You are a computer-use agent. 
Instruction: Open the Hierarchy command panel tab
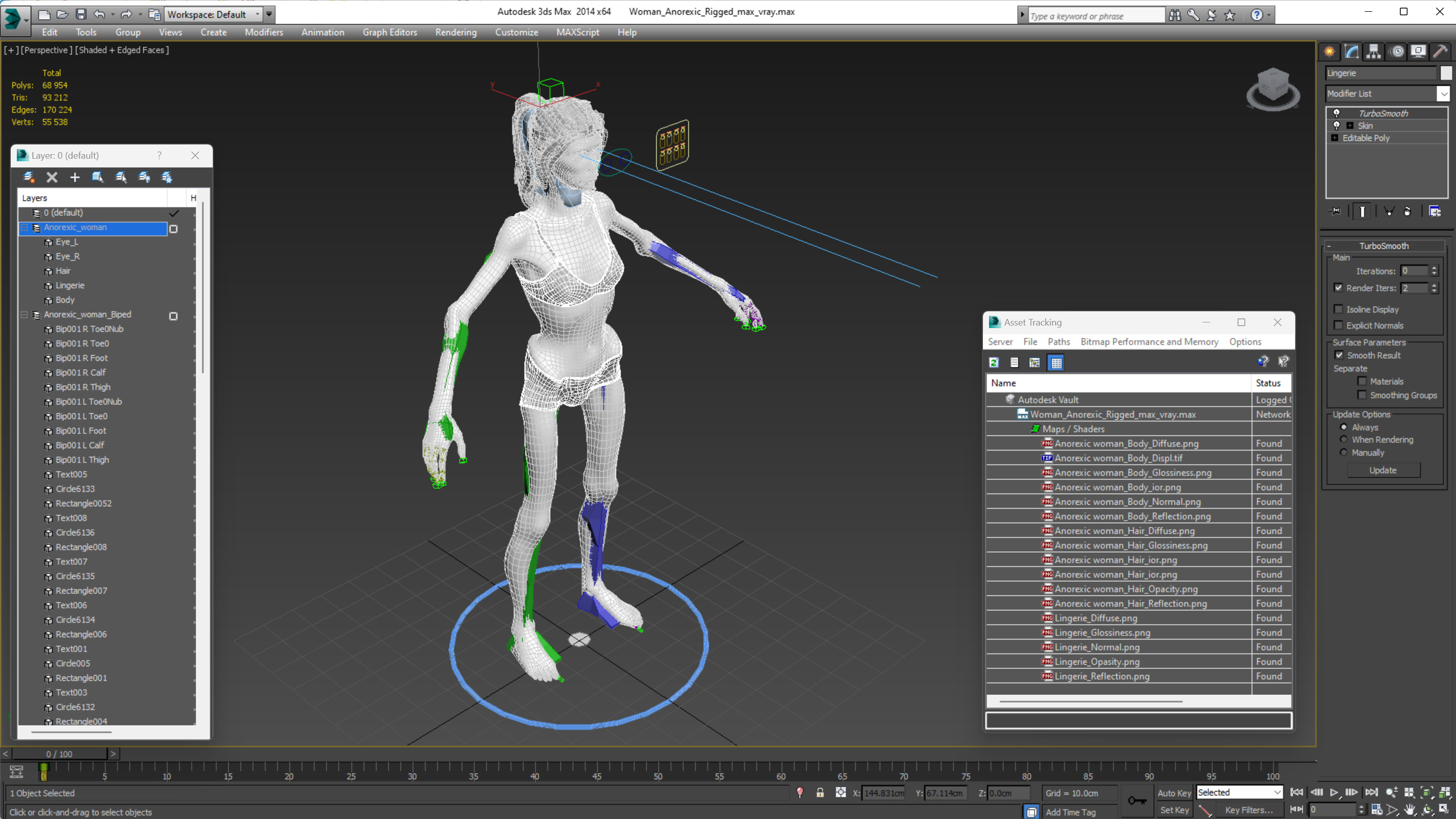(1373, 52)
